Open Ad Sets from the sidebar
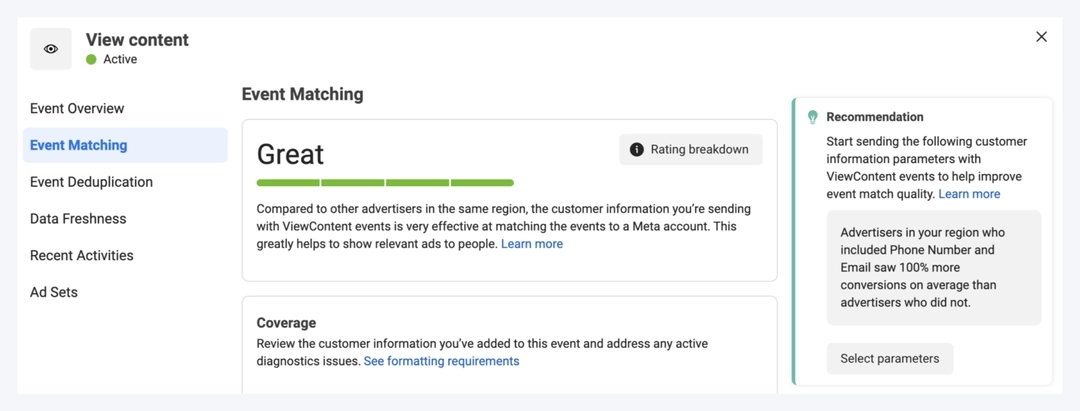Viewport: 1080px width, 411px height. (x=54, y=292)
